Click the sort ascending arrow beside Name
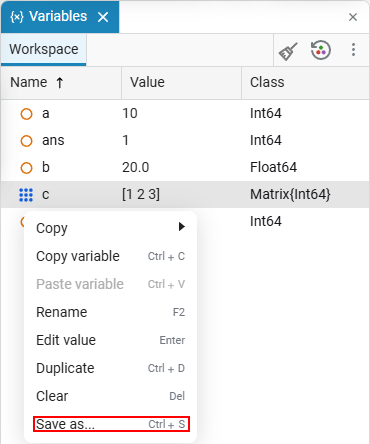 click(x=60, y=83)
